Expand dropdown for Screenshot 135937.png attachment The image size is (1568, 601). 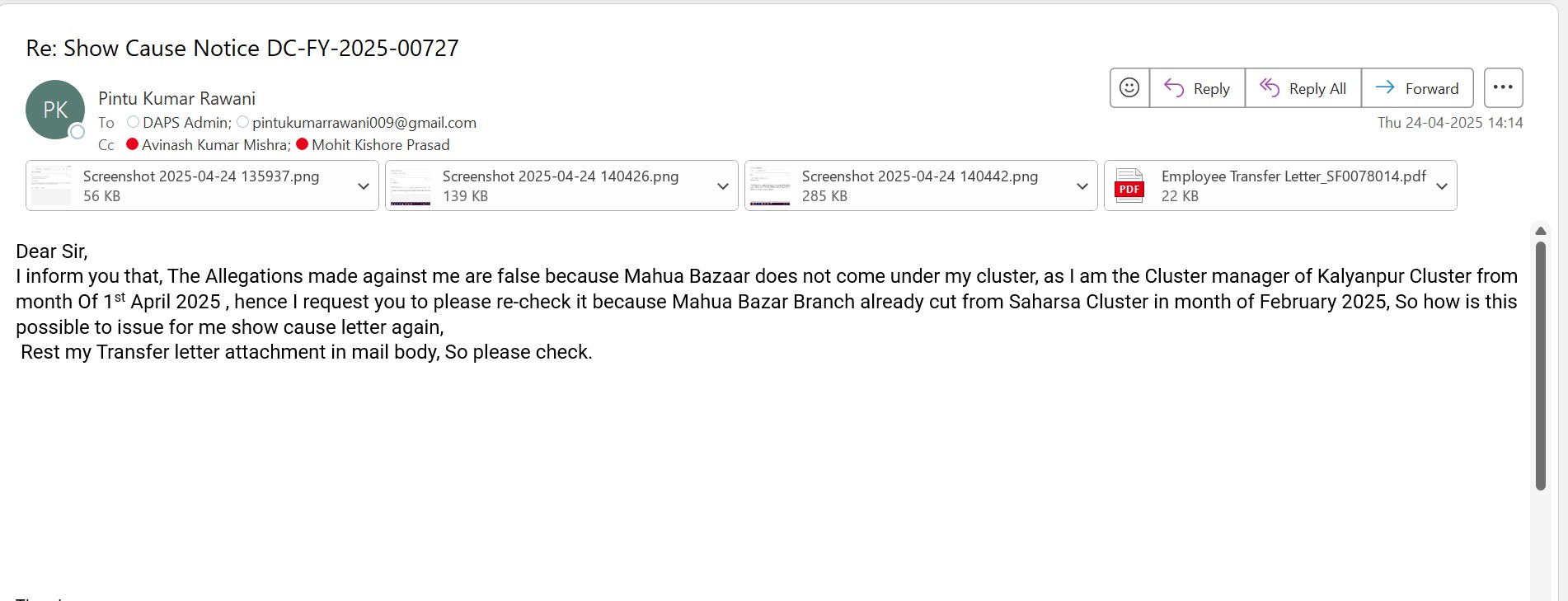364,186
